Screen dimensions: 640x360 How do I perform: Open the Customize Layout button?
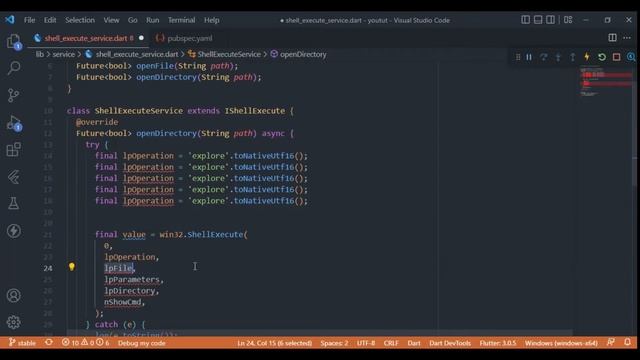tap(568, 20)
